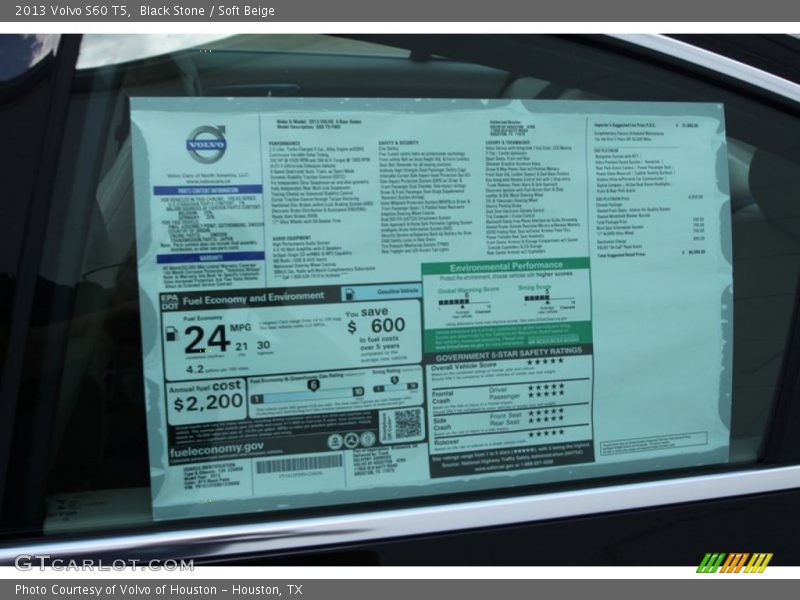Click the Overall Vehicle Score stars
The width and height of the screenshot is (800, 600).
pos(545,362)
